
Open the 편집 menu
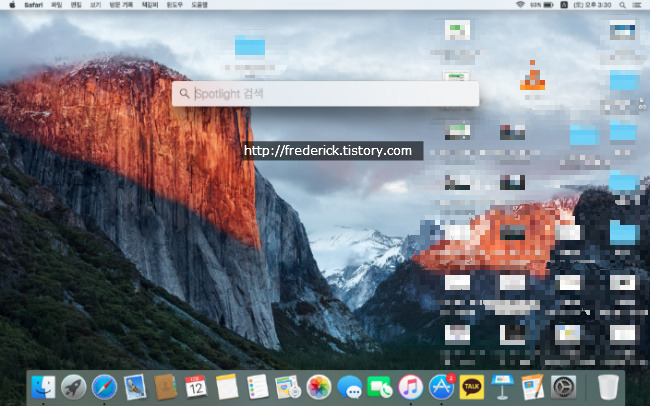tap(76, 5)
